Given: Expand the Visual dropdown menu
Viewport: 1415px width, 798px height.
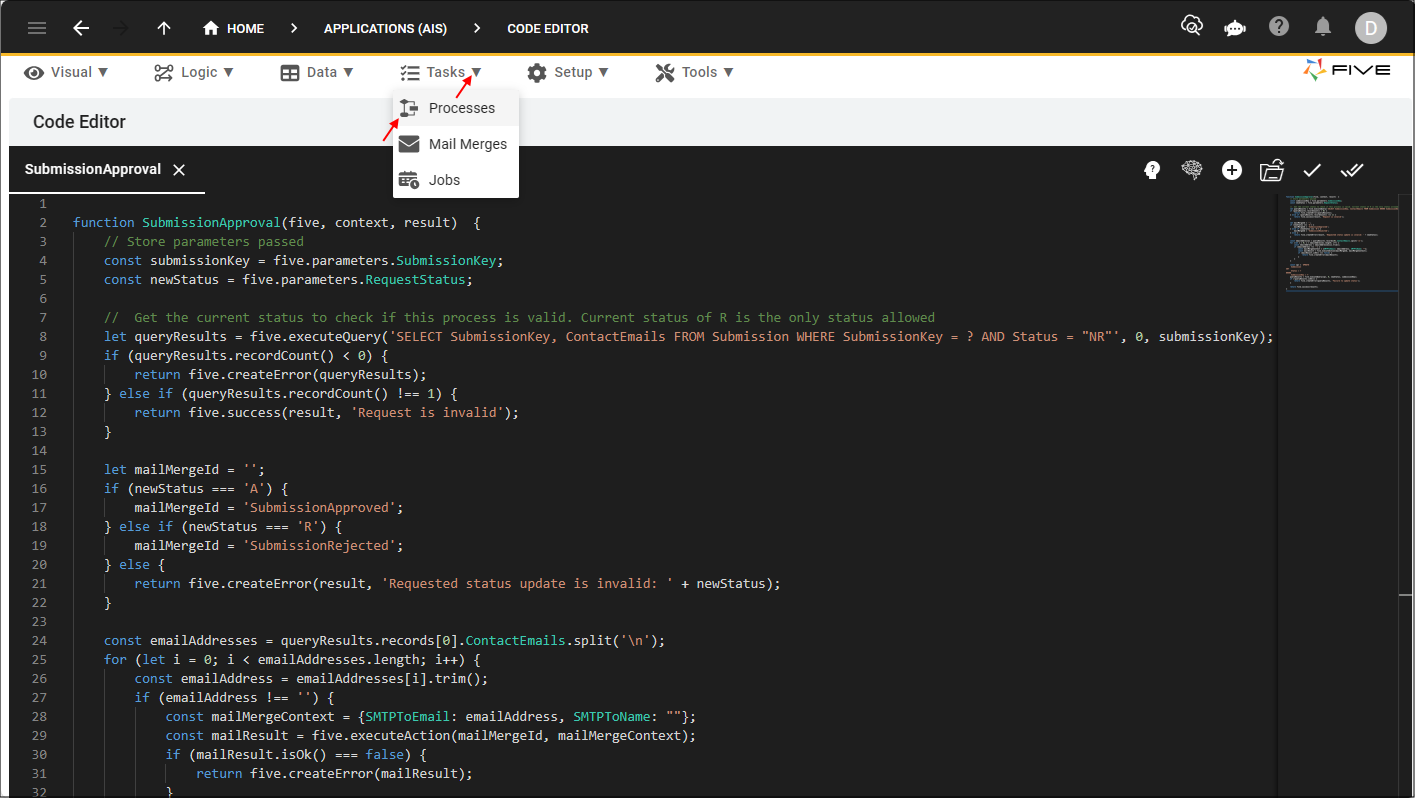Looking at the screenshot, I should pos(66,72).
